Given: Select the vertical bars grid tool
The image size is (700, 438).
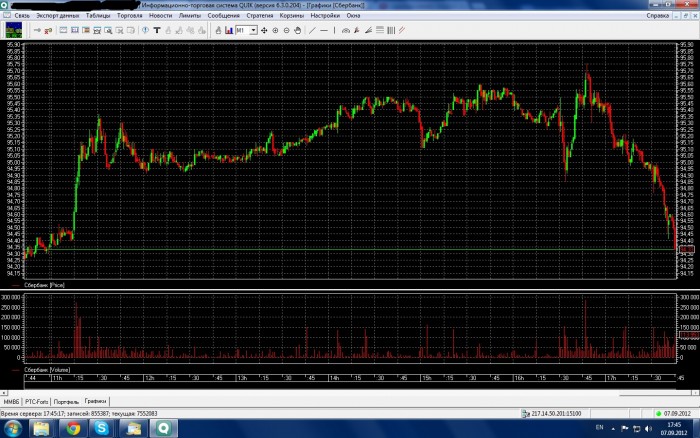Looking at the screenshot, I should [391, 30].
